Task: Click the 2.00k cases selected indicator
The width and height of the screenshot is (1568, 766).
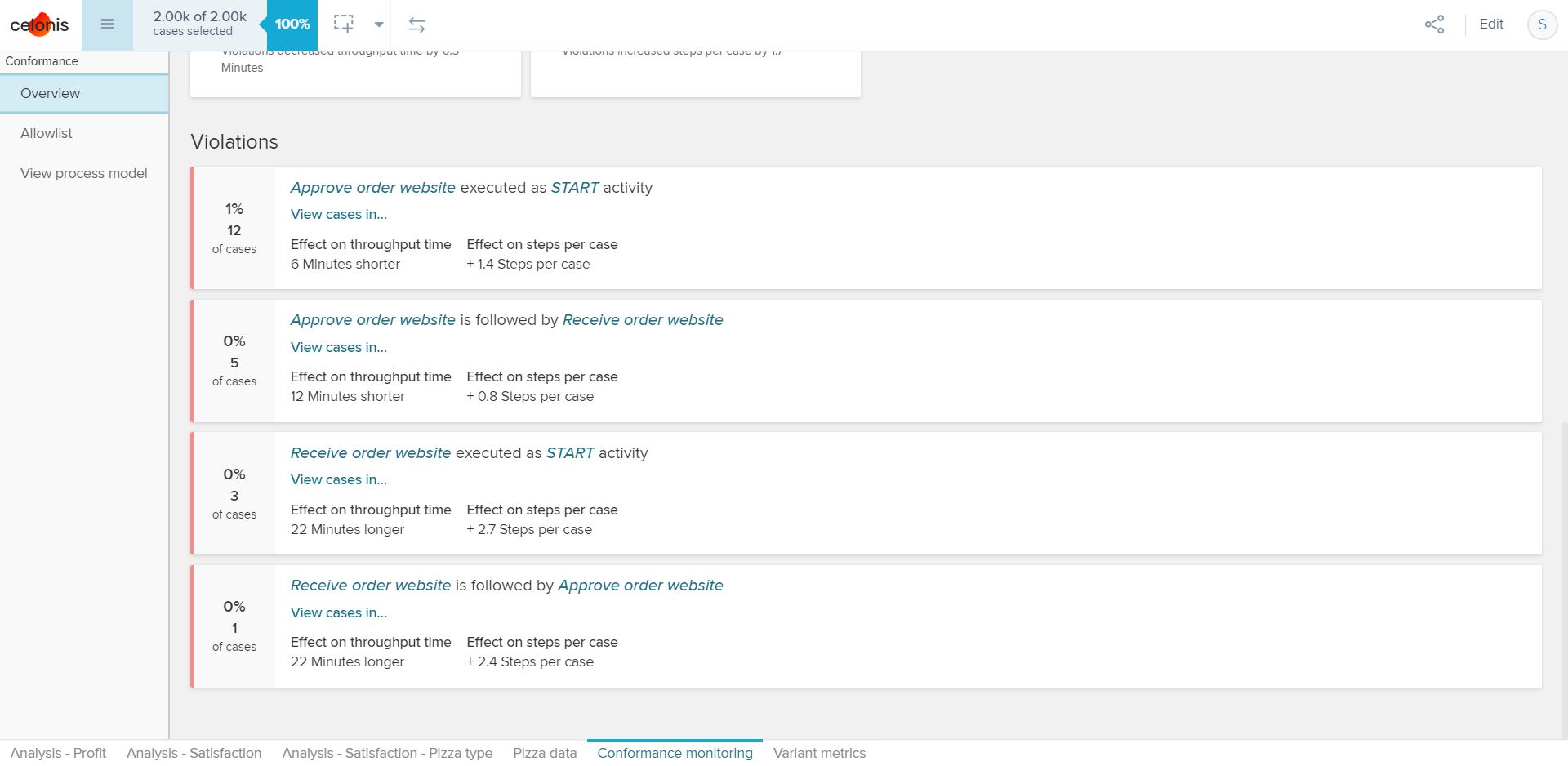Action: click(x=199, y=24)
